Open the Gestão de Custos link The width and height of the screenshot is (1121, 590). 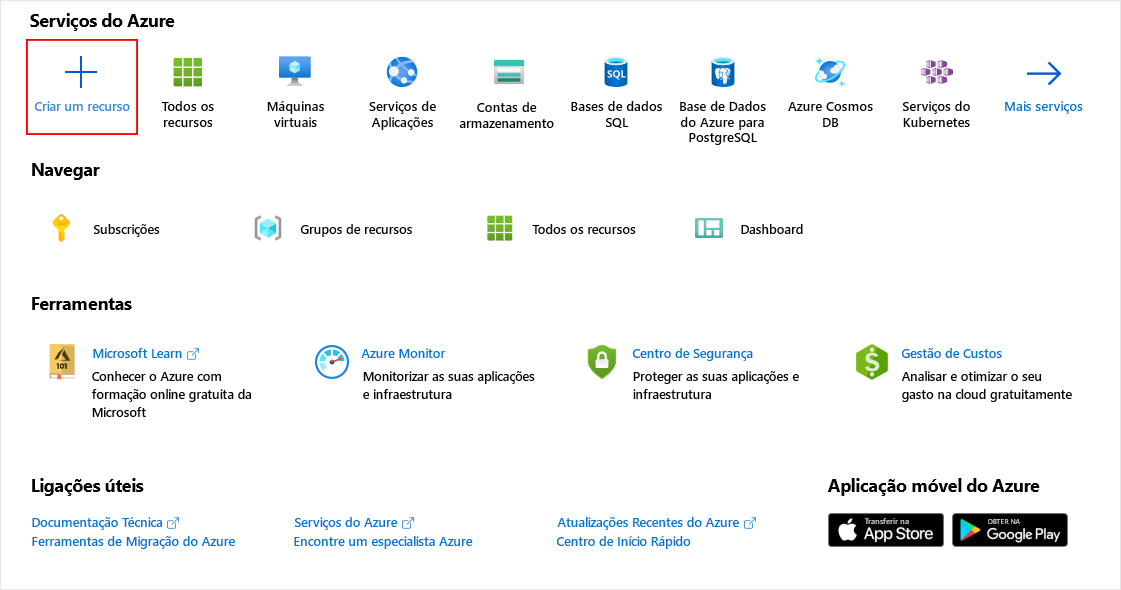click(x=952, y=353)
